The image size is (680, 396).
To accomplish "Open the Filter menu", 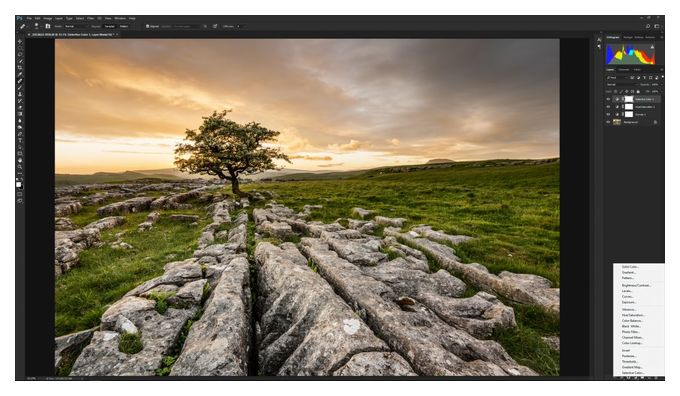I will (90, 18).
